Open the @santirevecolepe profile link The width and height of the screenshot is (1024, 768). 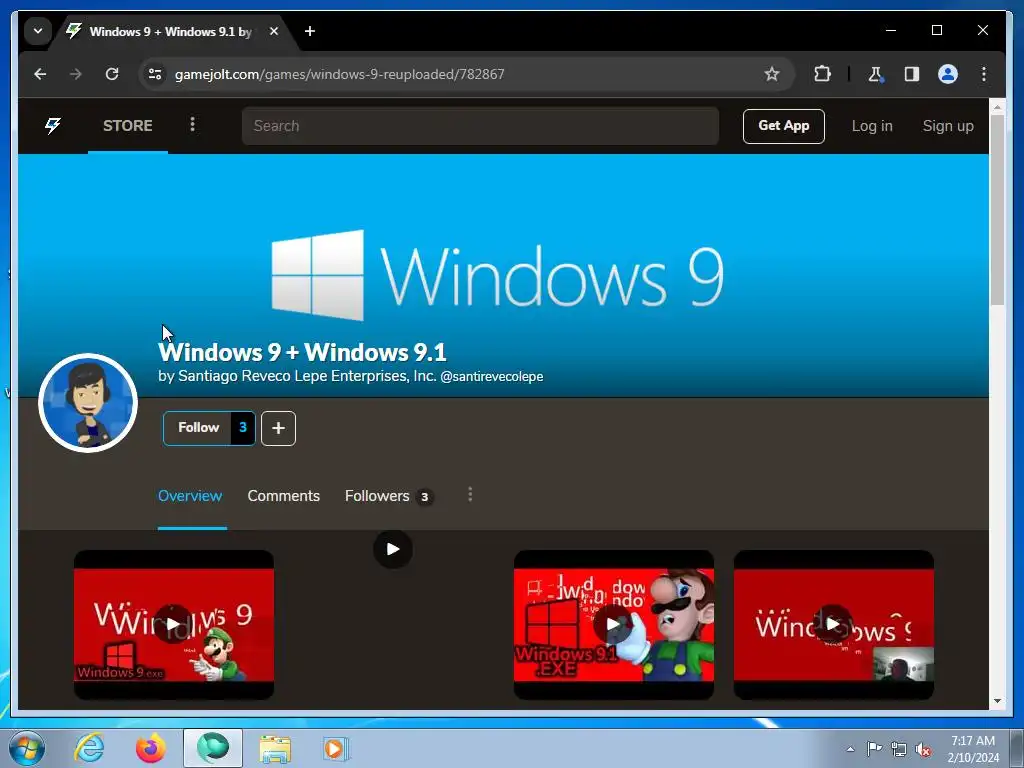[492, 377]
